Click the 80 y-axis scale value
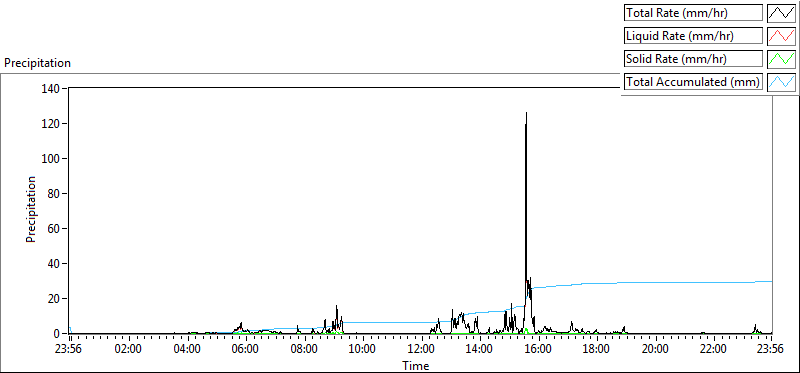 pyautogui.click(x=55, y=194)
